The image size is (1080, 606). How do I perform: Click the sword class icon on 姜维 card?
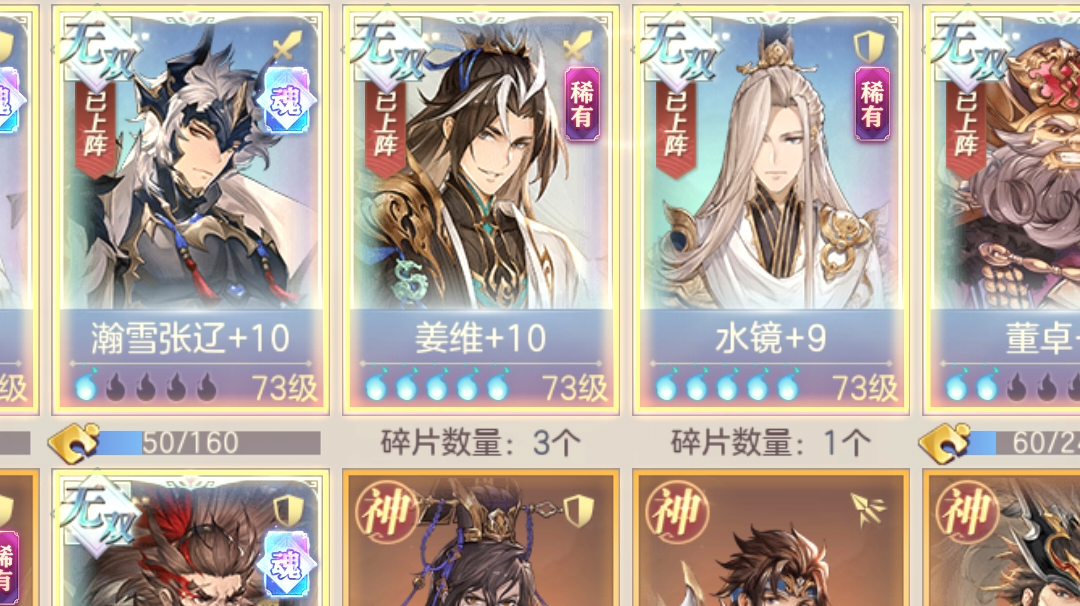(578, 45)
